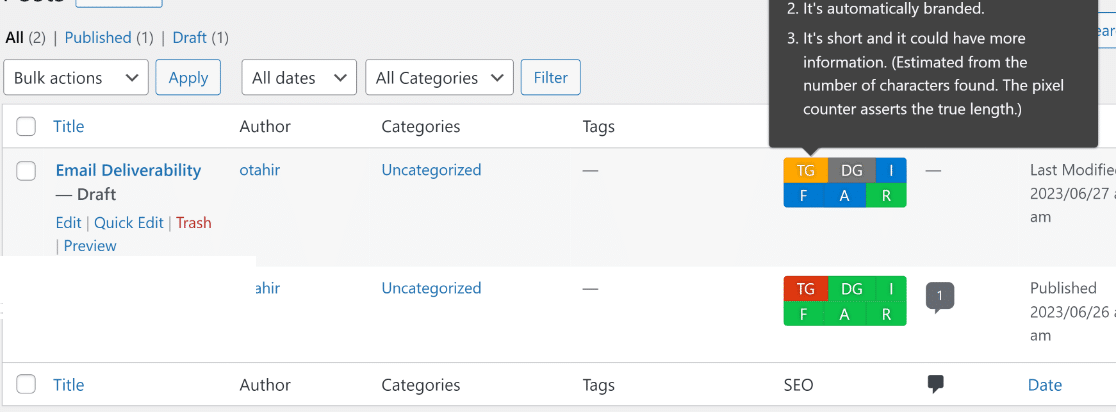Image resolution: width=1116 pixels, height=412 pixels.
Task: Open the Bulk actions dropdown
Action: click(76, 78)
